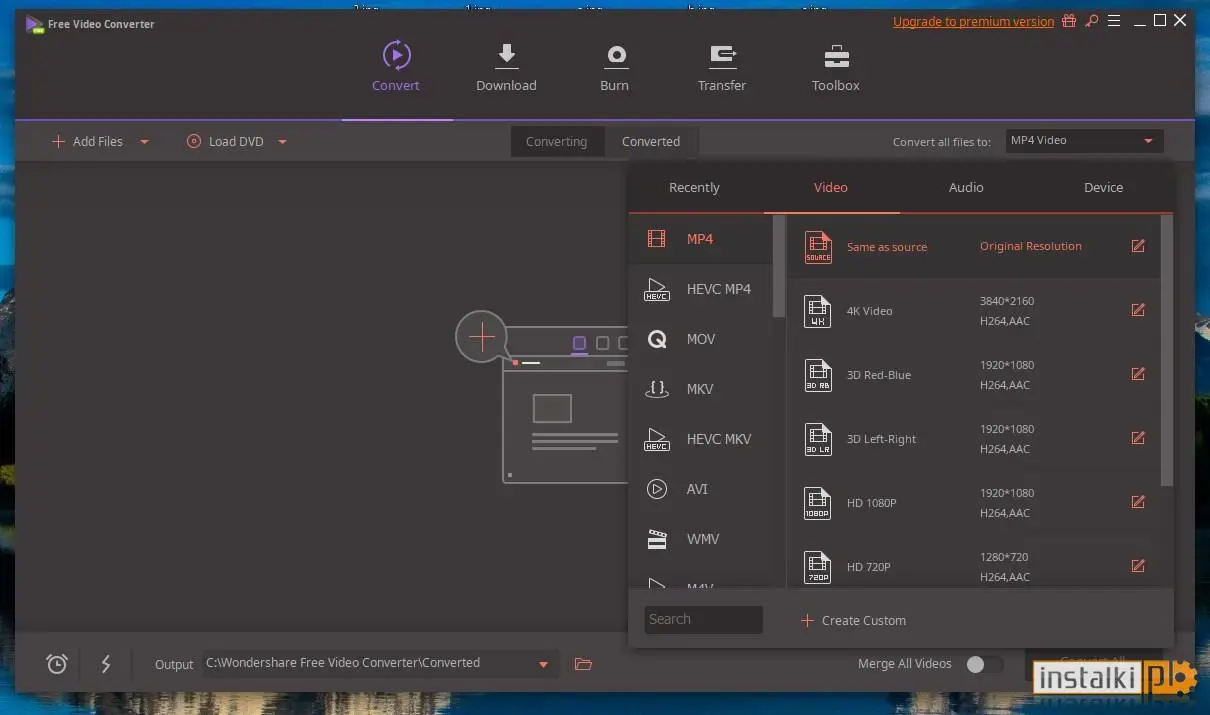Viewport: 1210px width, 715px height.
Task: Switch to the Device tab
Action: click(x=1103, y=188)
